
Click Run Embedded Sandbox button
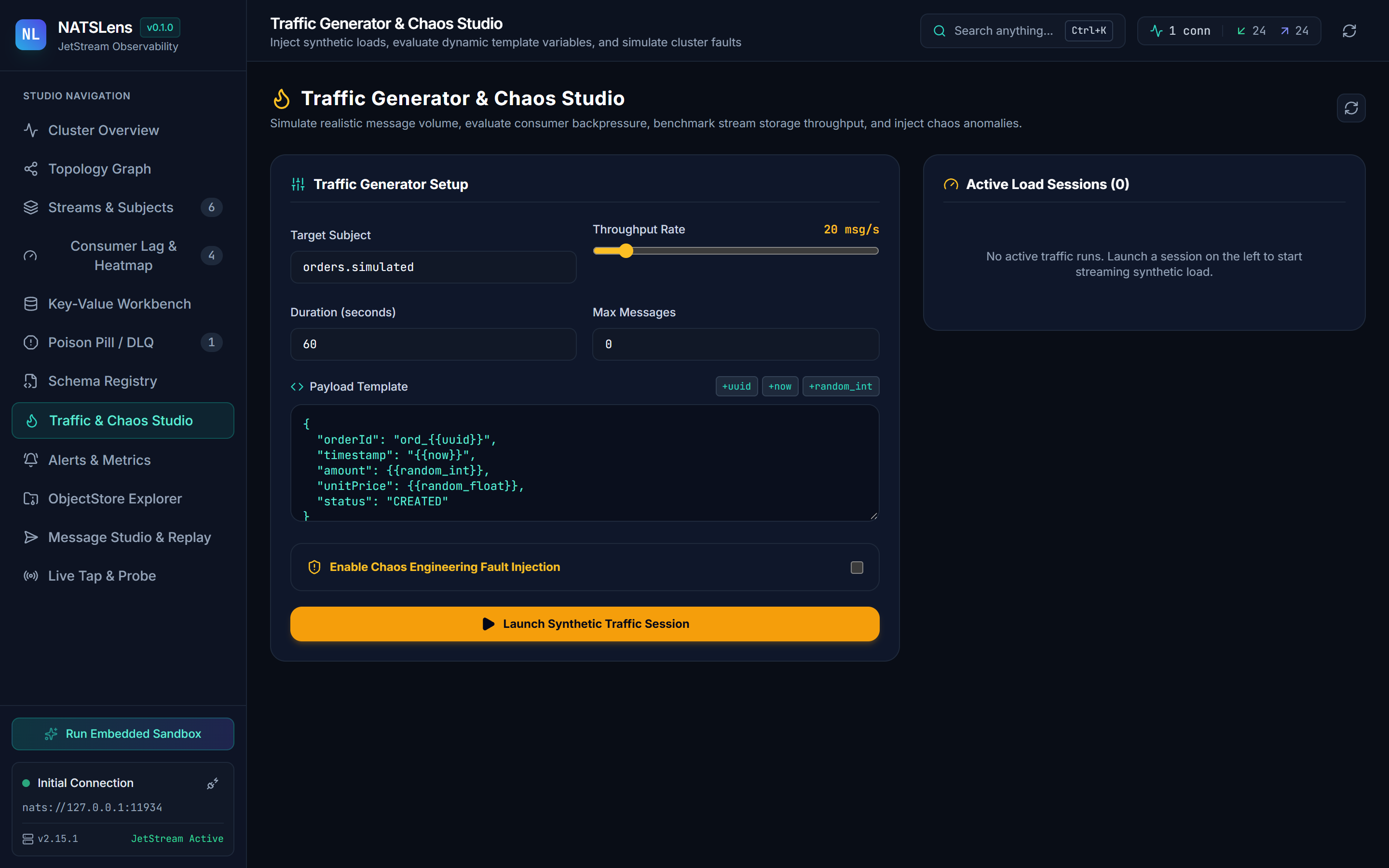123,734
